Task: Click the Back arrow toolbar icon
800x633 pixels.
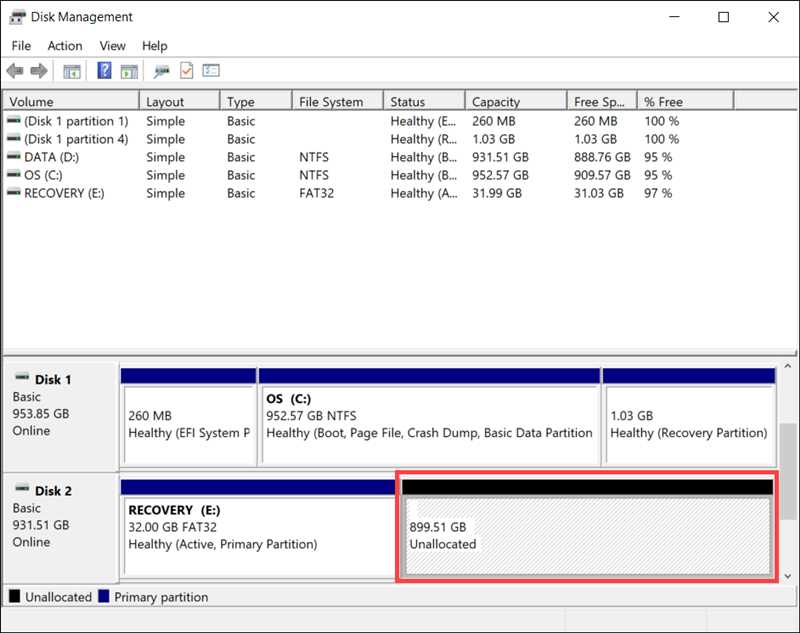Action: [15, 71]
